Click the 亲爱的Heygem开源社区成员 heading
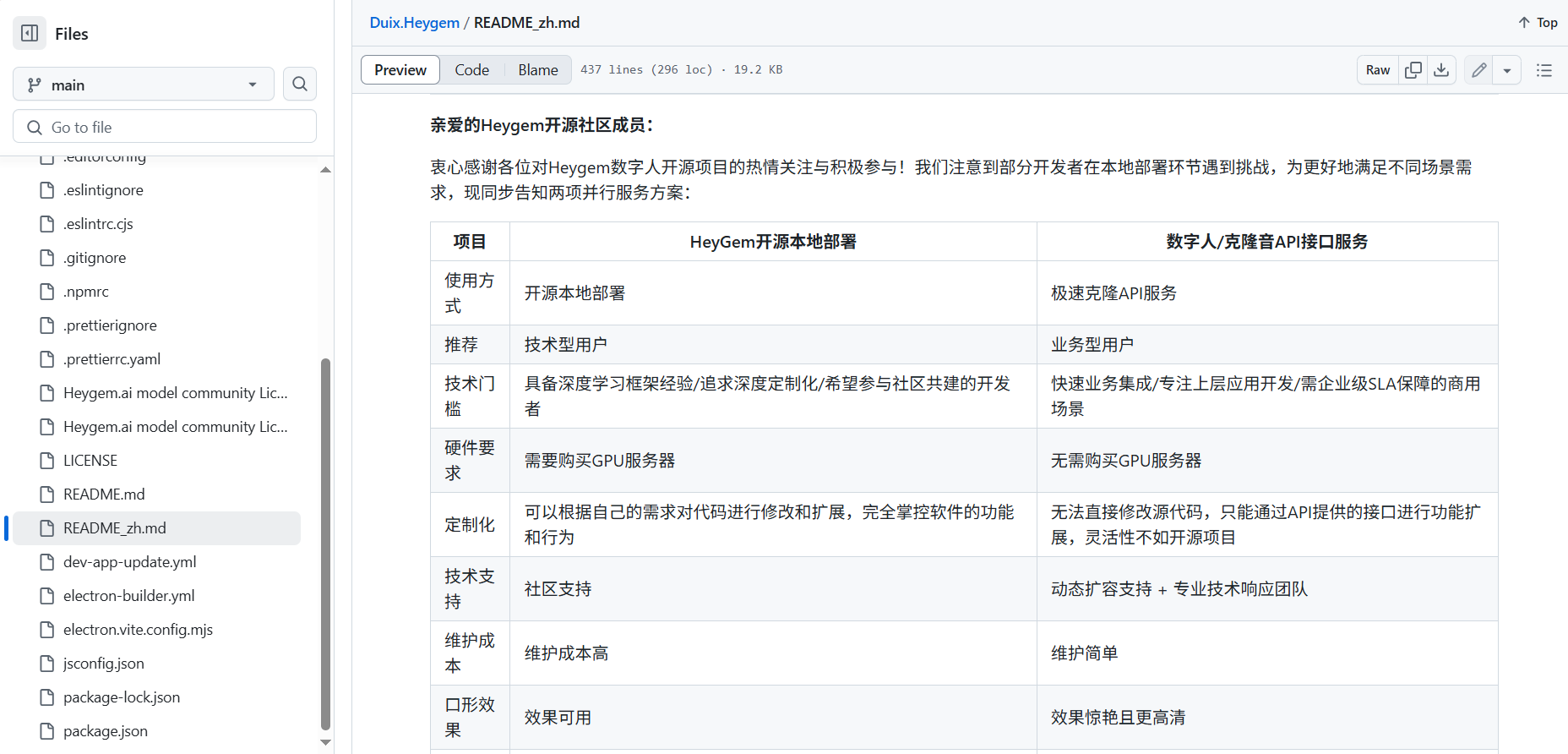 click(542, 125)
